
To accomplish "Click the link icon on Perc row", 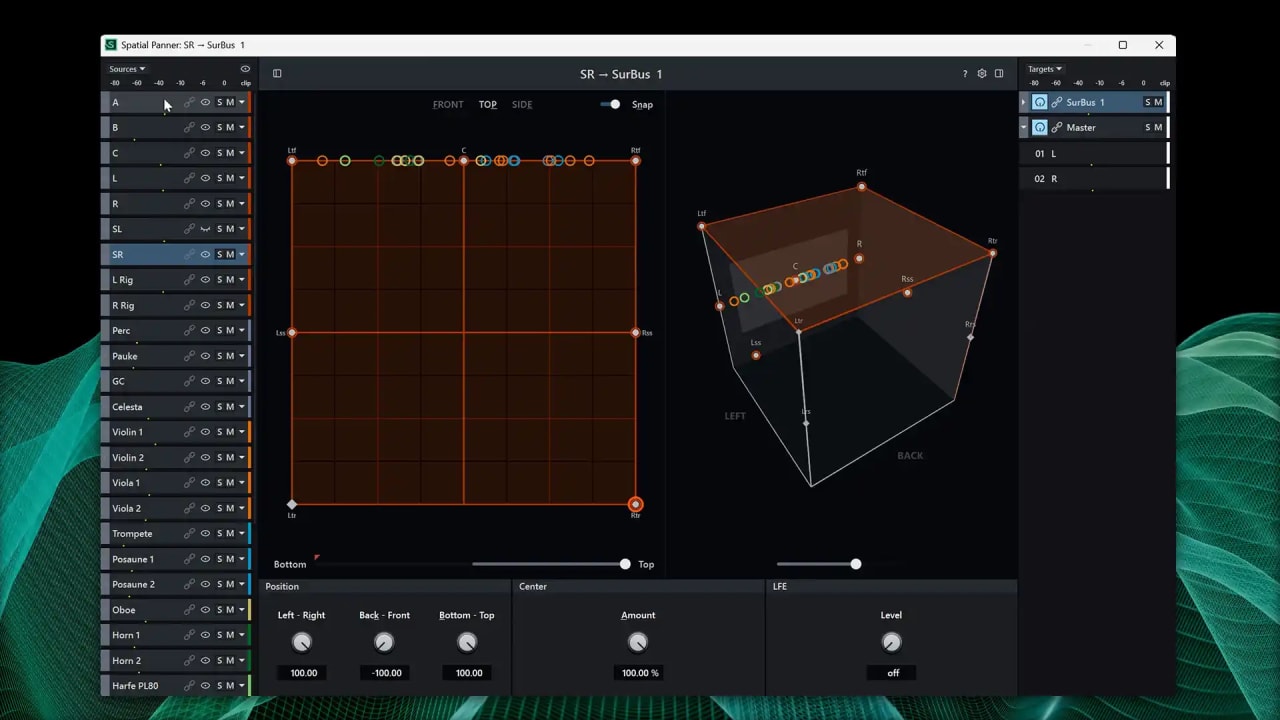I will pos(189,331).
